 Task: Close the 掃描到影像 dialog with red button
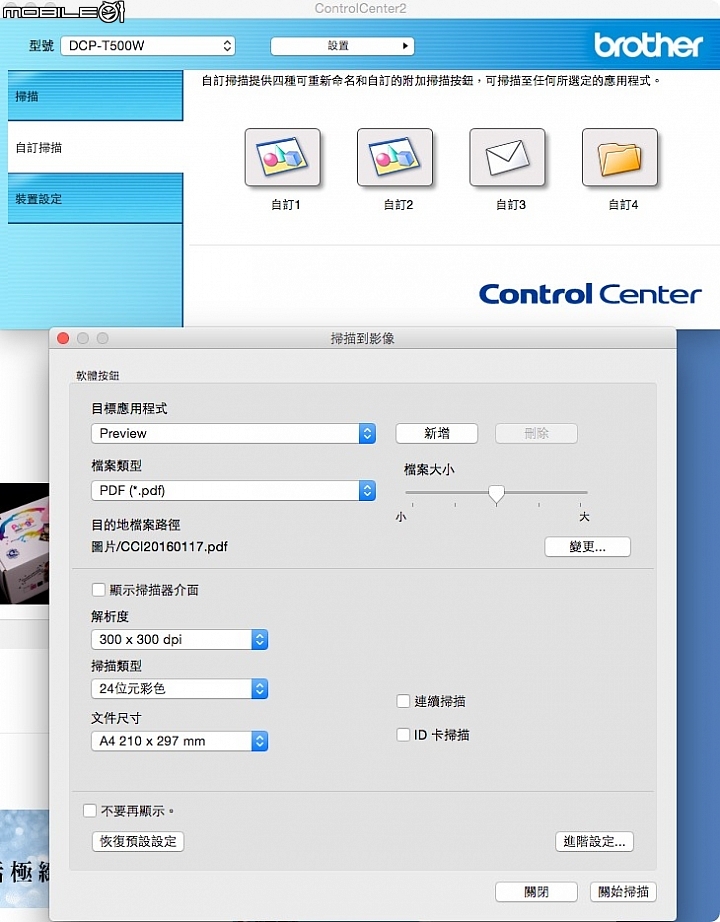click(64, 338)
